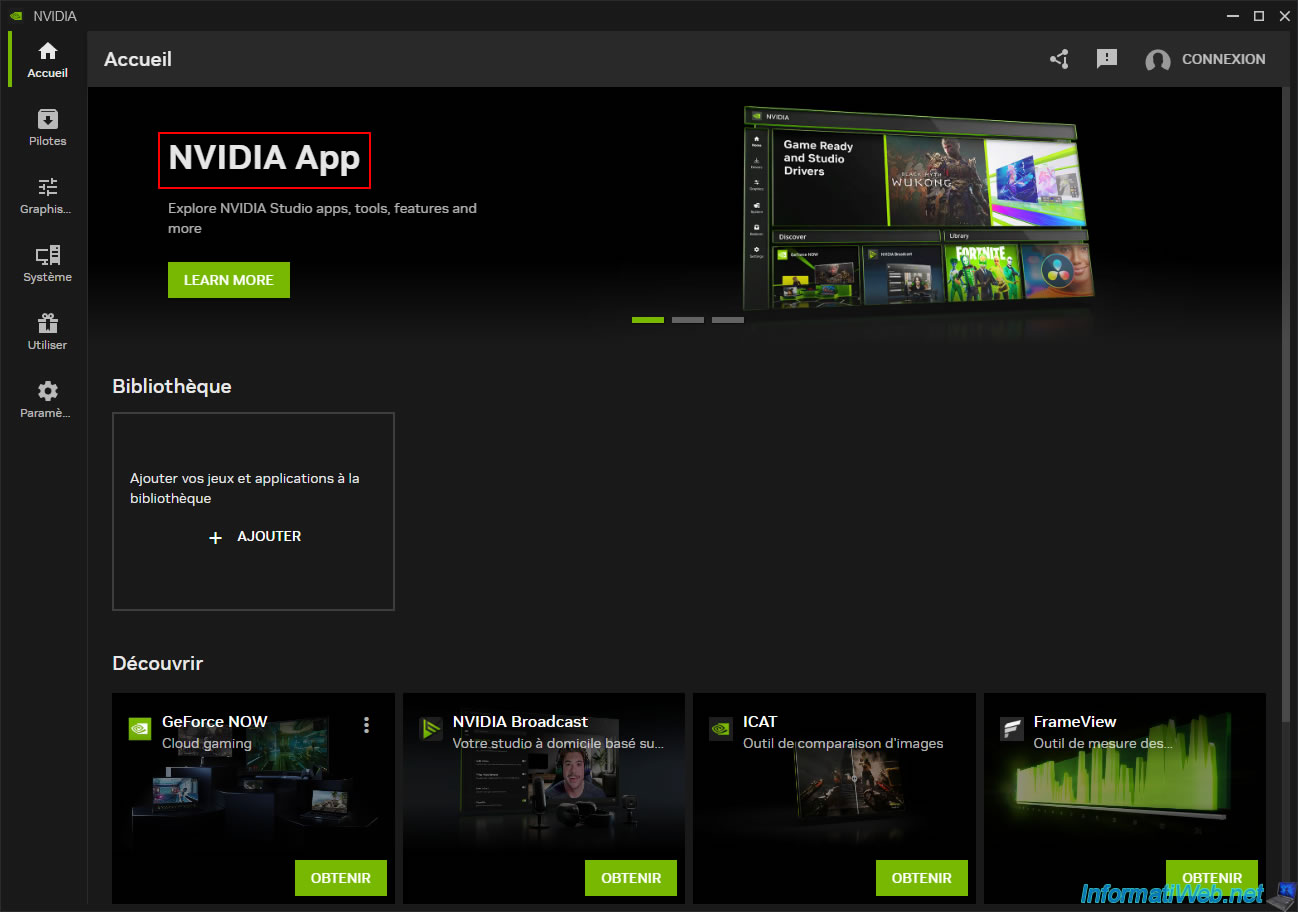Open the Système section
This screenshot has width=1298, height=912.
47,264
